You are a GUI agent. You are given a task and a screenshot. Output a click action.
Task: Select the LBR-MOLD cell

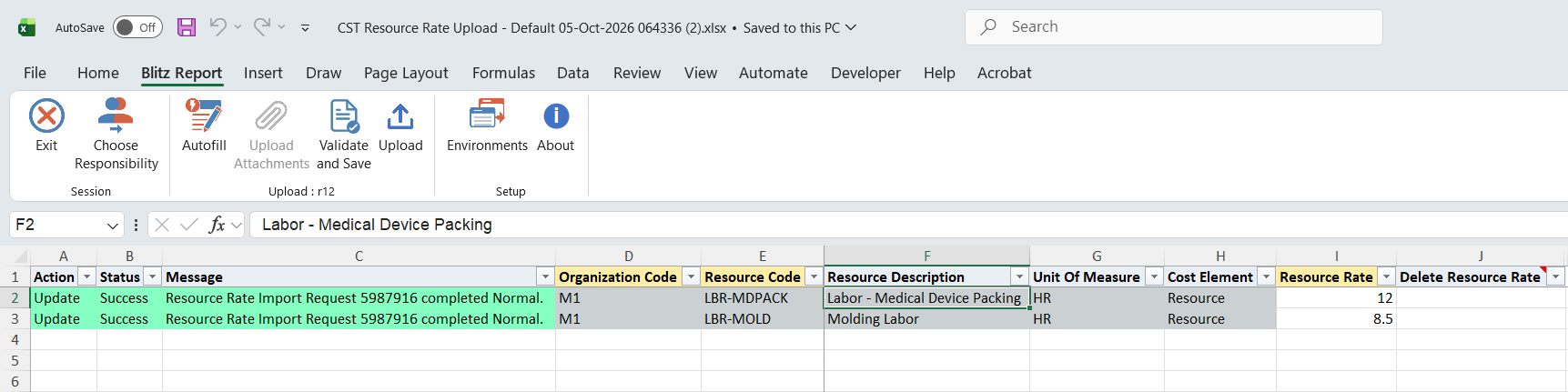click(763, 319)
